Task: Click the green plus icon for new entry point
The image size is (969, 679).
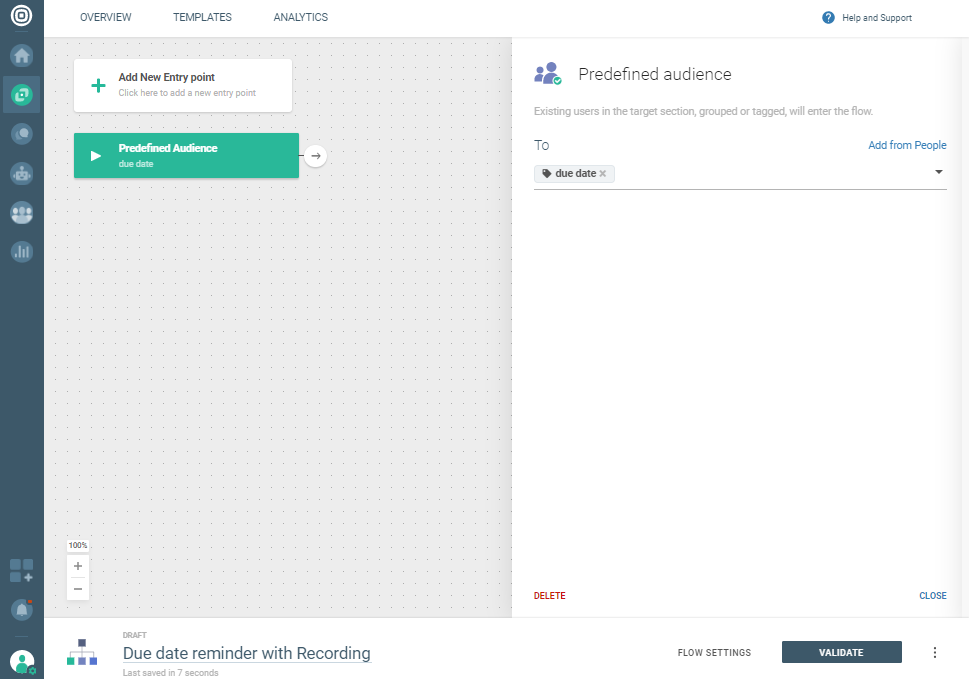Action: [98, 86]
